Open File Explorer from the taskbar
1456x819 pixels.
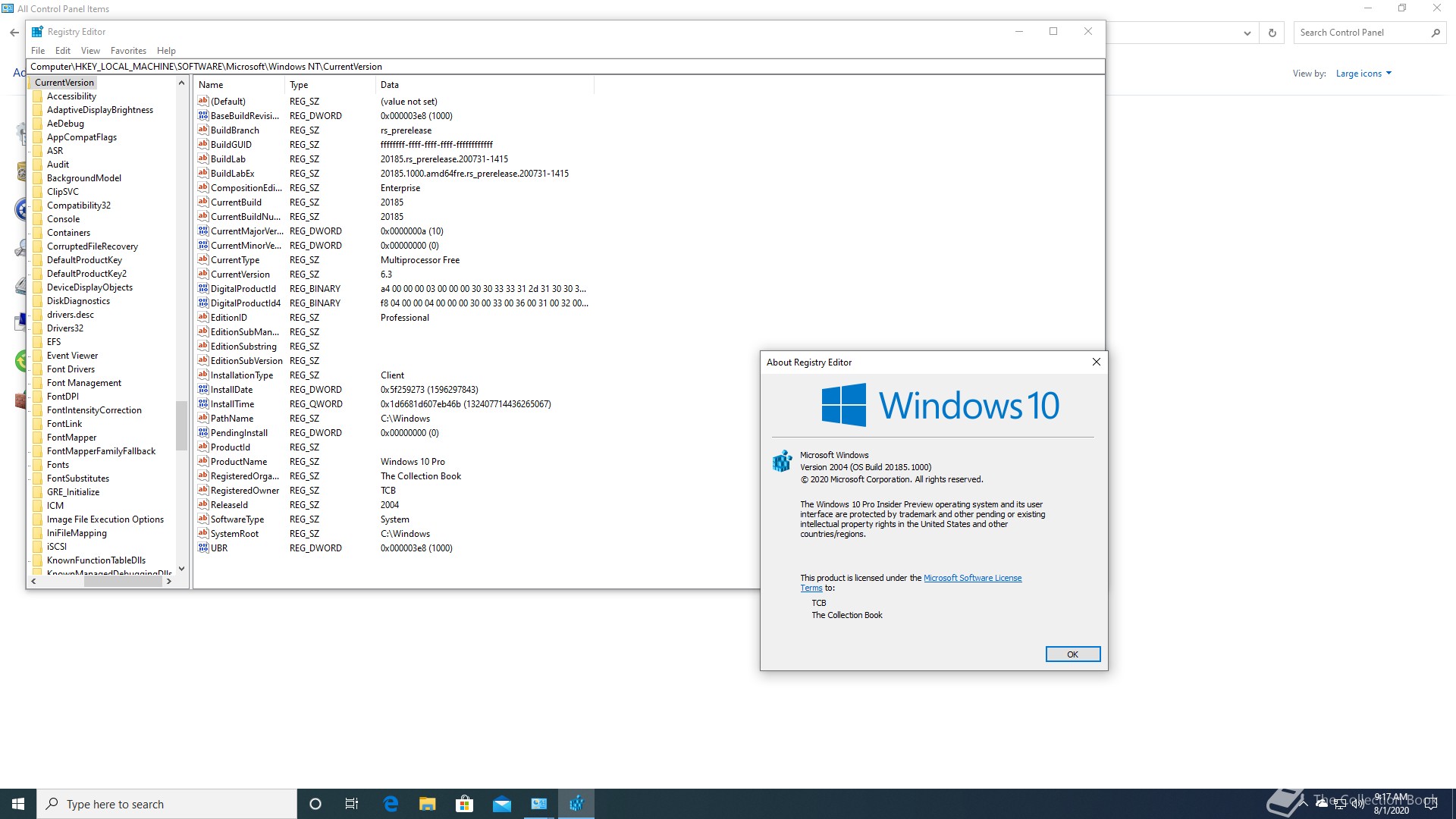tap(428, 804)
